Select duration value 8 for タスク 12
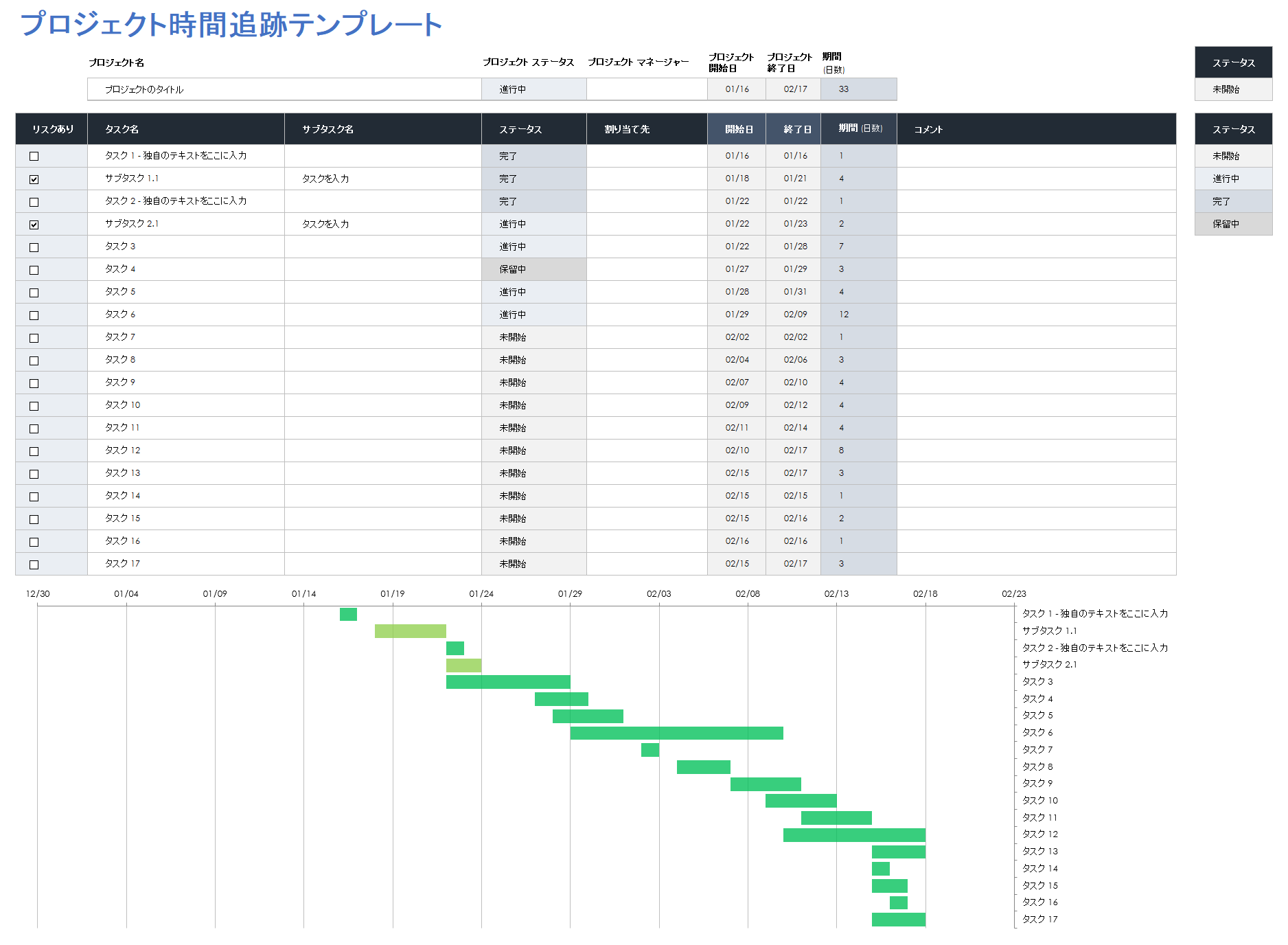 click(859, 451)
